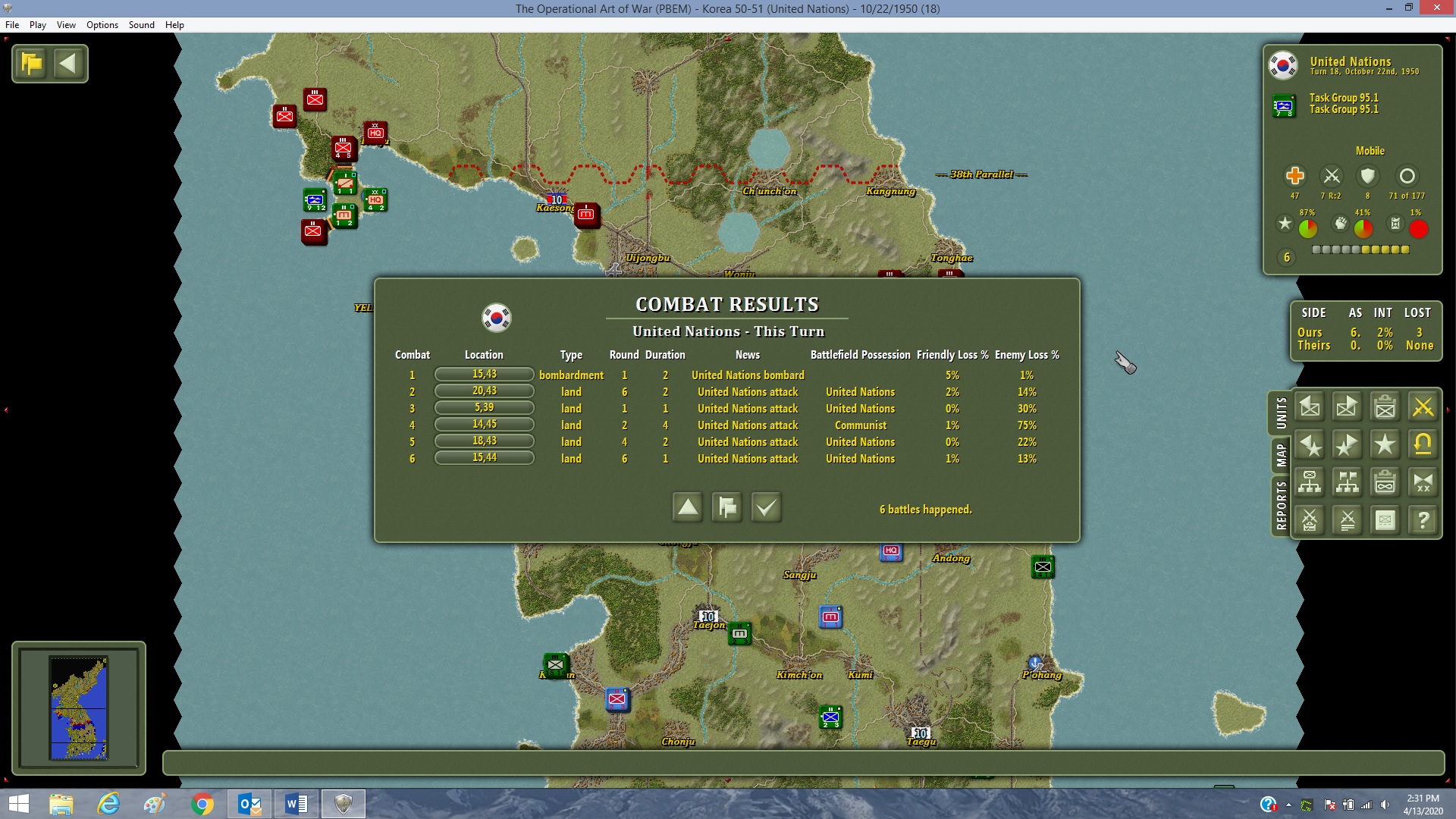Click the plain white star button

pos(1385,445)
